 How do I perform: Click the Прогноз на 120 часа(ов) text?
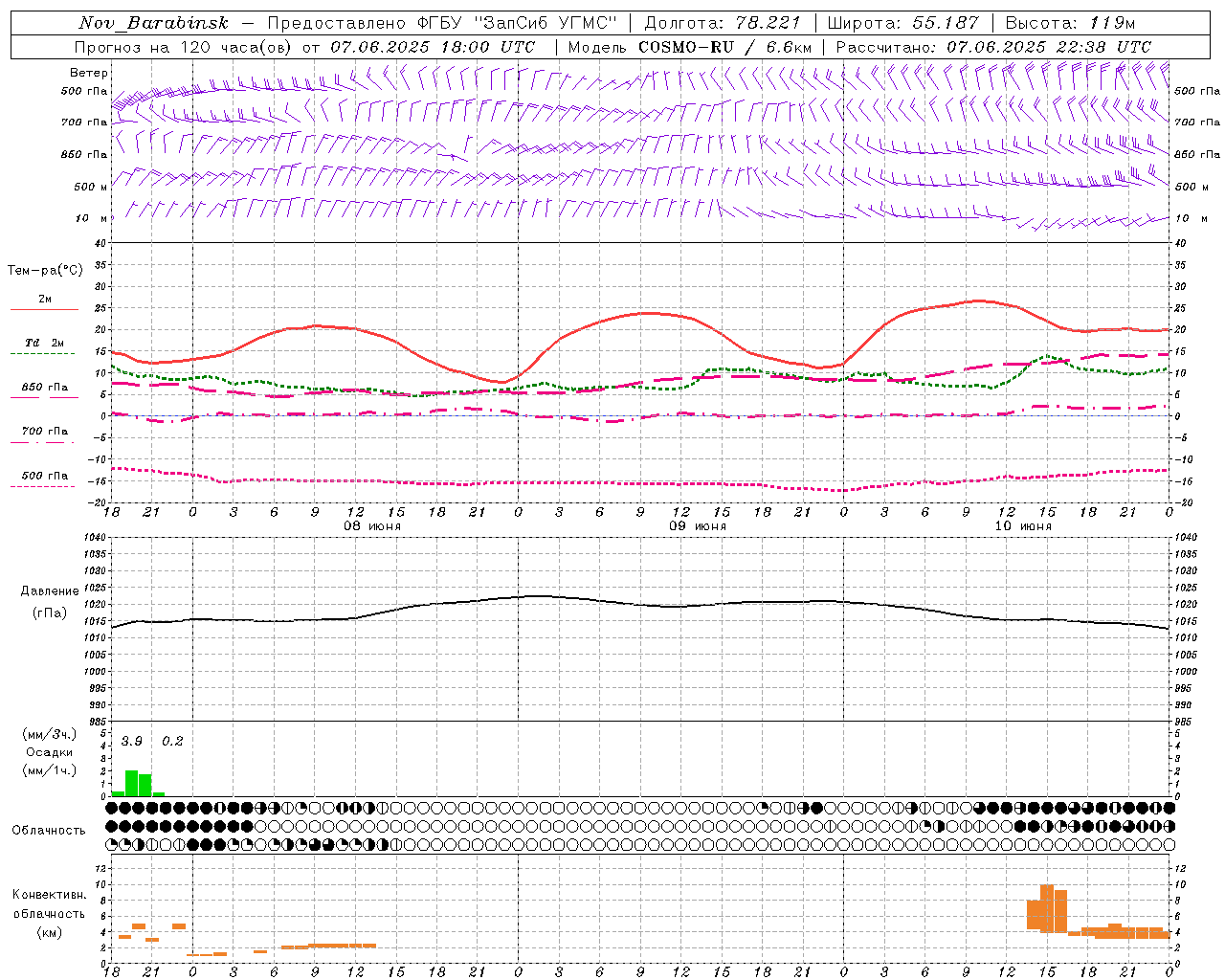coord(185,47)
